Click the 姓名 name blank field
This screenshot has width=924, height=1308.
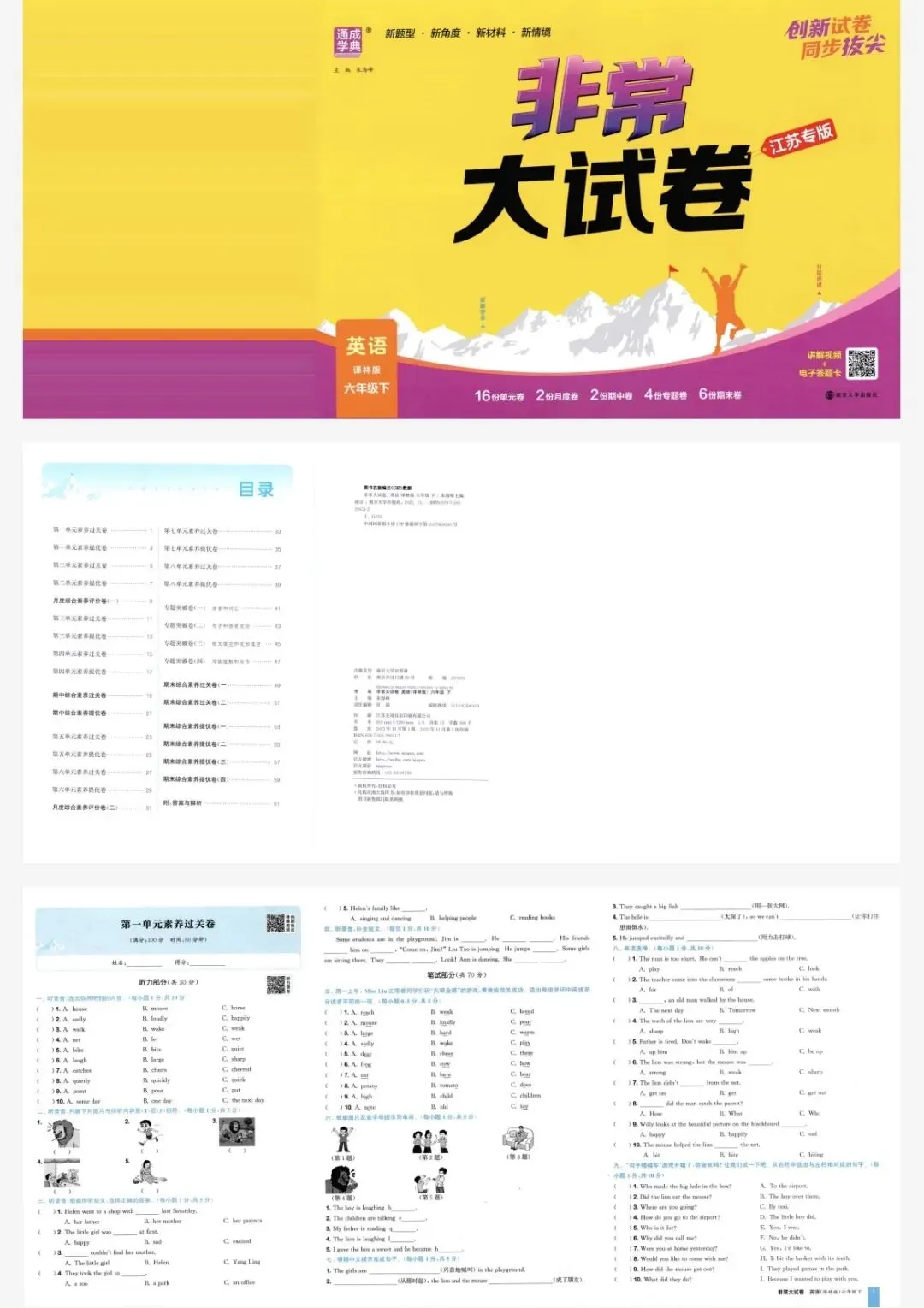[145, 964]
